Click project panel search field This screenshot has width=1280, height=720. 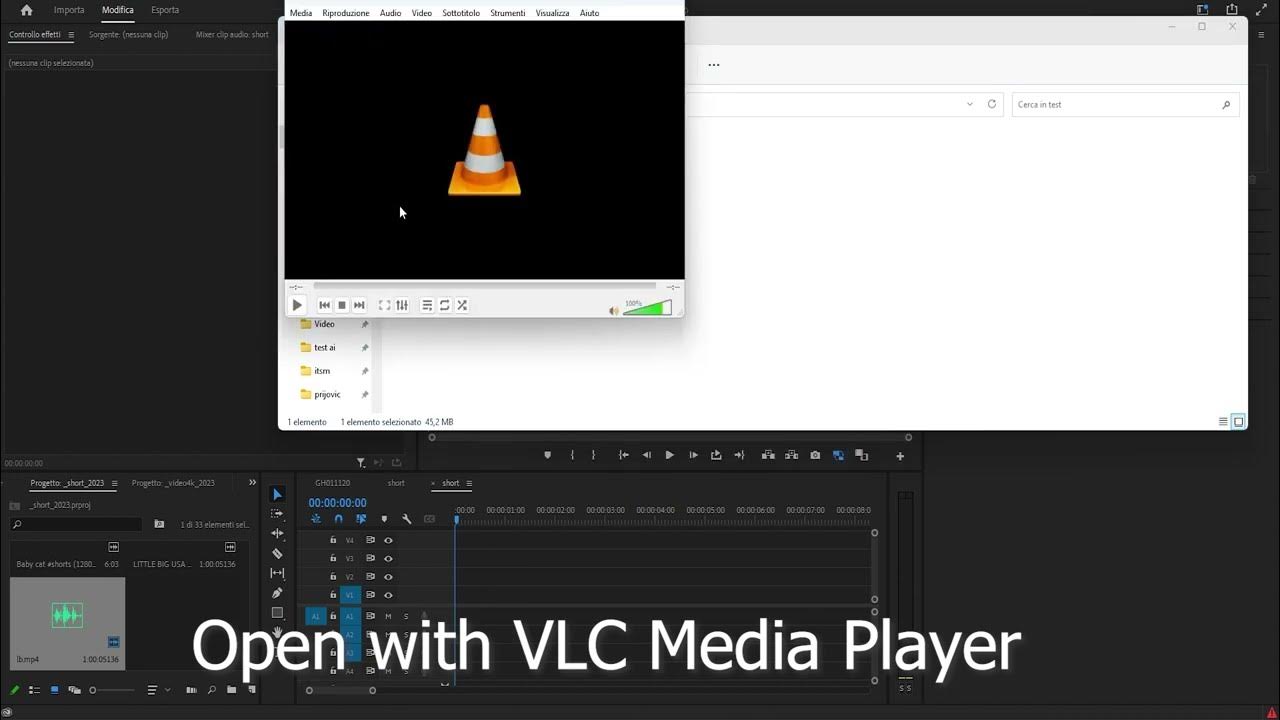point(75,524)
